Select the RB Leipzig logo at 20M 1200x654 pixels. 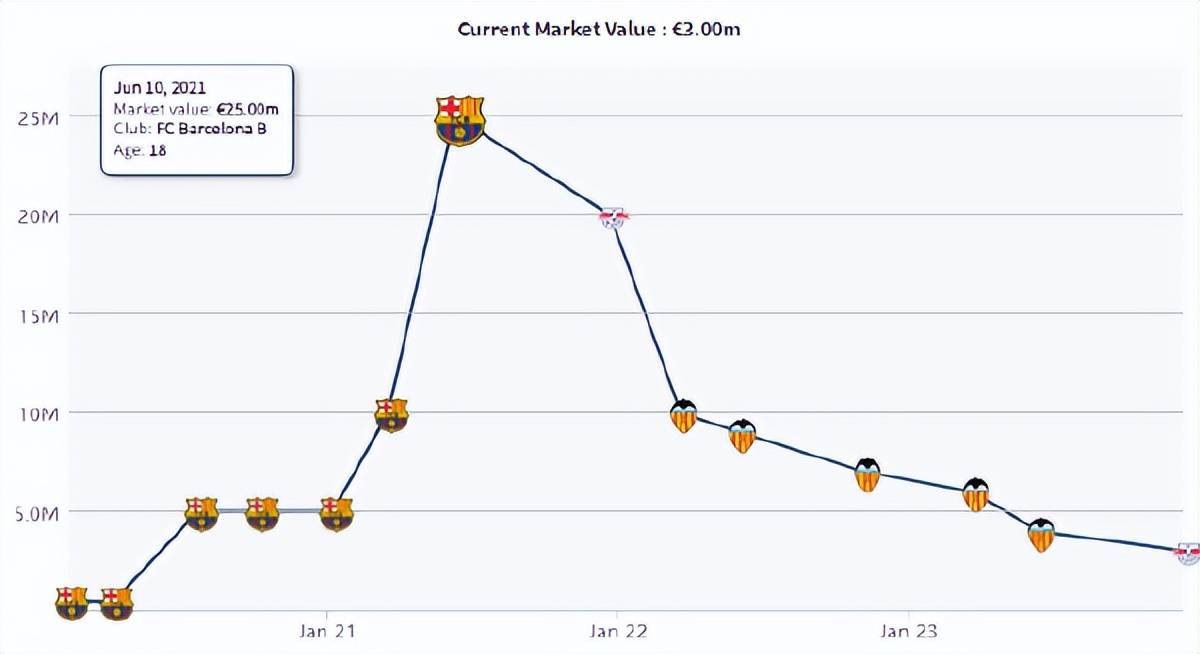click(x=612, y=217)
